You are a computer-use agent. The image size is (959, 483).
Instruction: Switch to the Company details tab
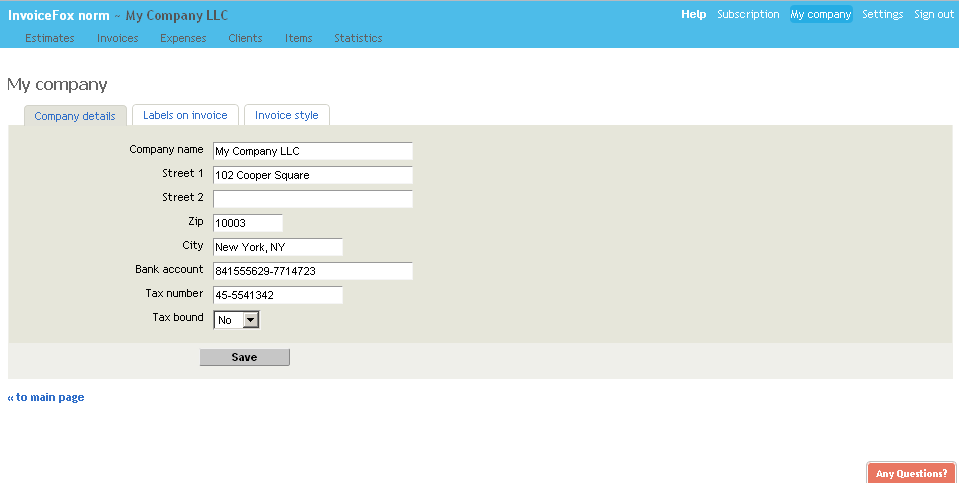(x=75, y=116)
